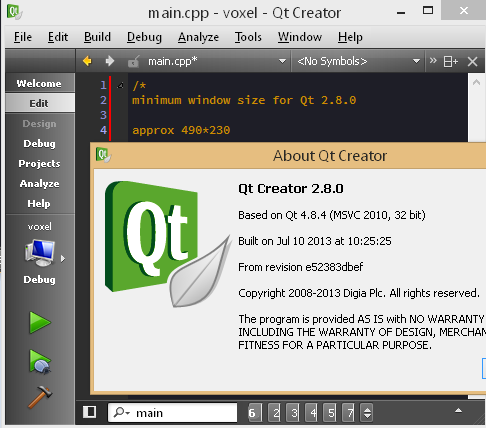
Task: Build the project with the hammer icon
Action: 40,397
